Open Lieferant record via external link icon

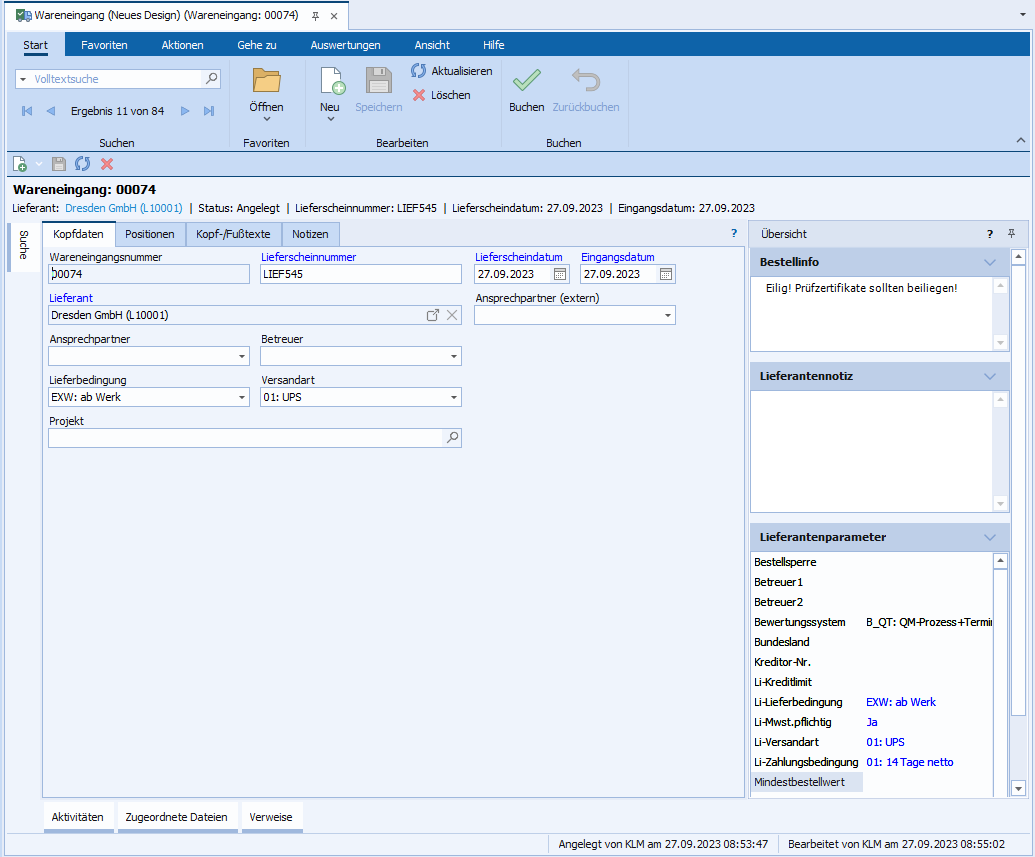(x=433, y=315)
